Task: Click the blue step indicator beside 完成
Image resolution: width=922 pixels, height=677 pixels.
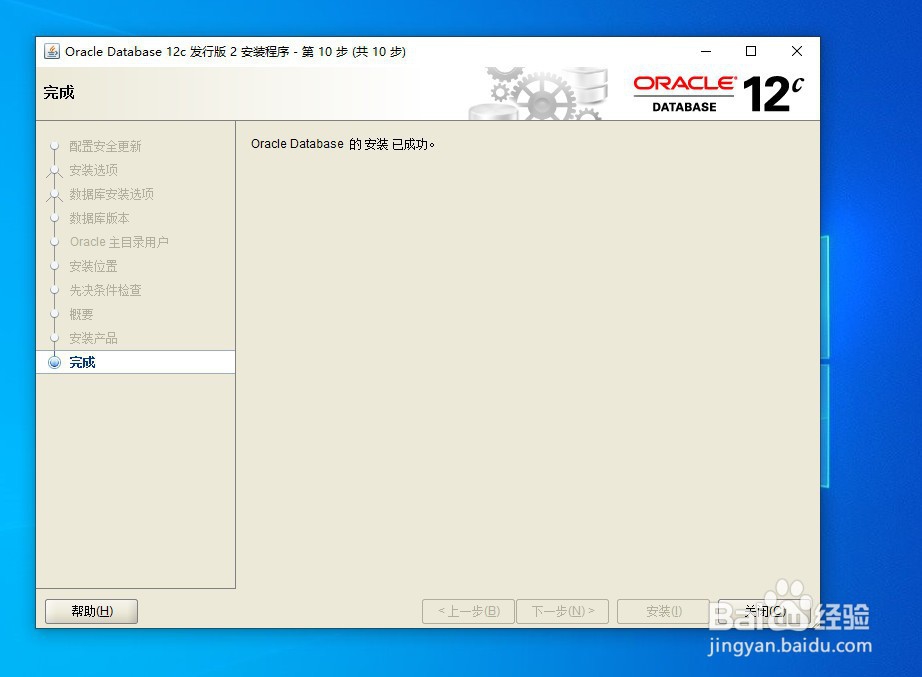Action: (55, 362)
